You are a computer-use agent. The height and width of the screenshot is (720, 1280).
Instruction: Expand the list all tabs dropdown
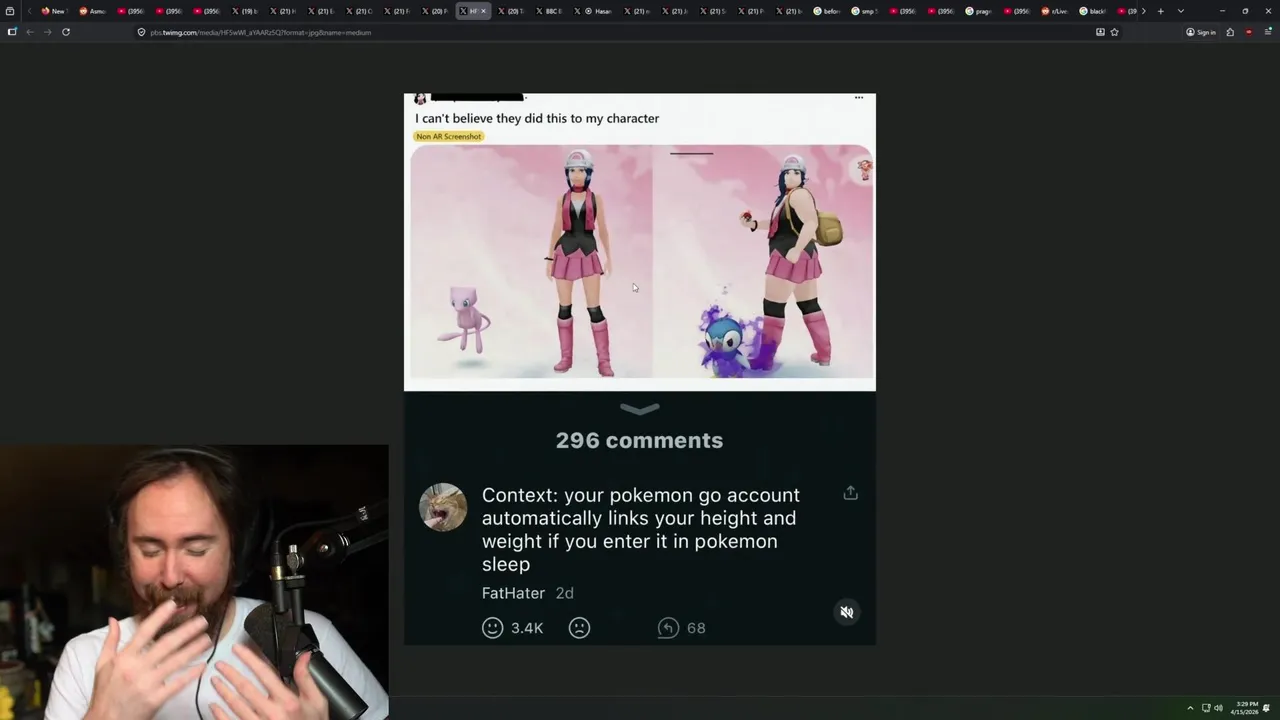click(1181, 11)
